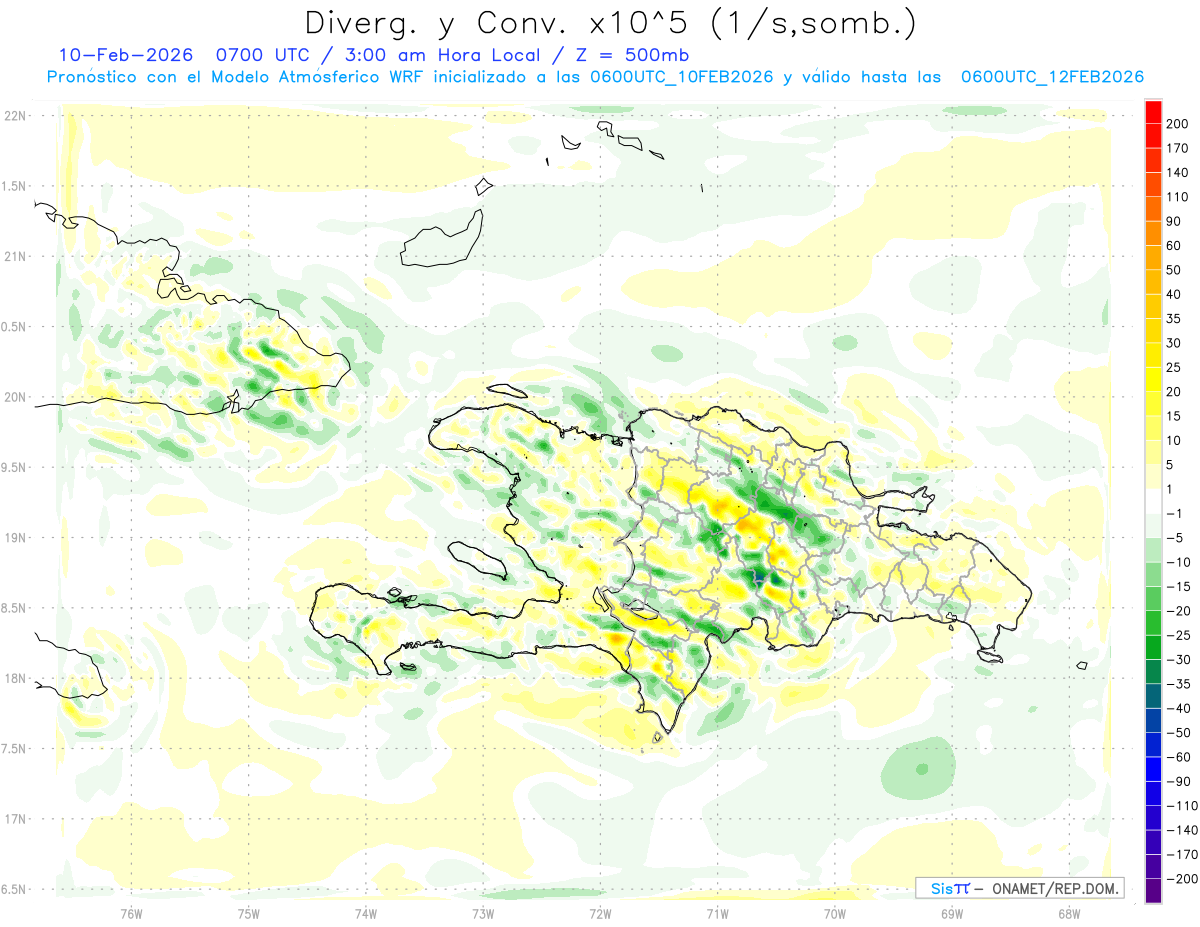The width and height of the screenshot is (1200, 927).
Task: Click the -90 value on the color scale
Action: tap(1177, 781)
